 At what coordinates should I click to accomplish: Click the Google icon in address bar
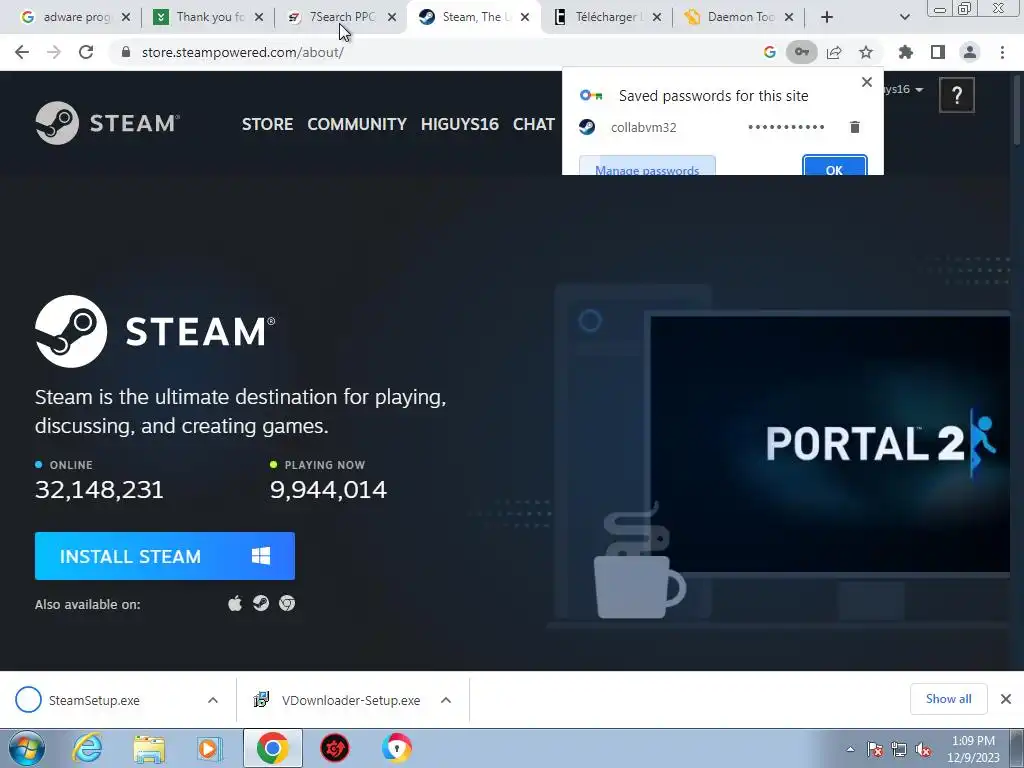tap(769, 52)
